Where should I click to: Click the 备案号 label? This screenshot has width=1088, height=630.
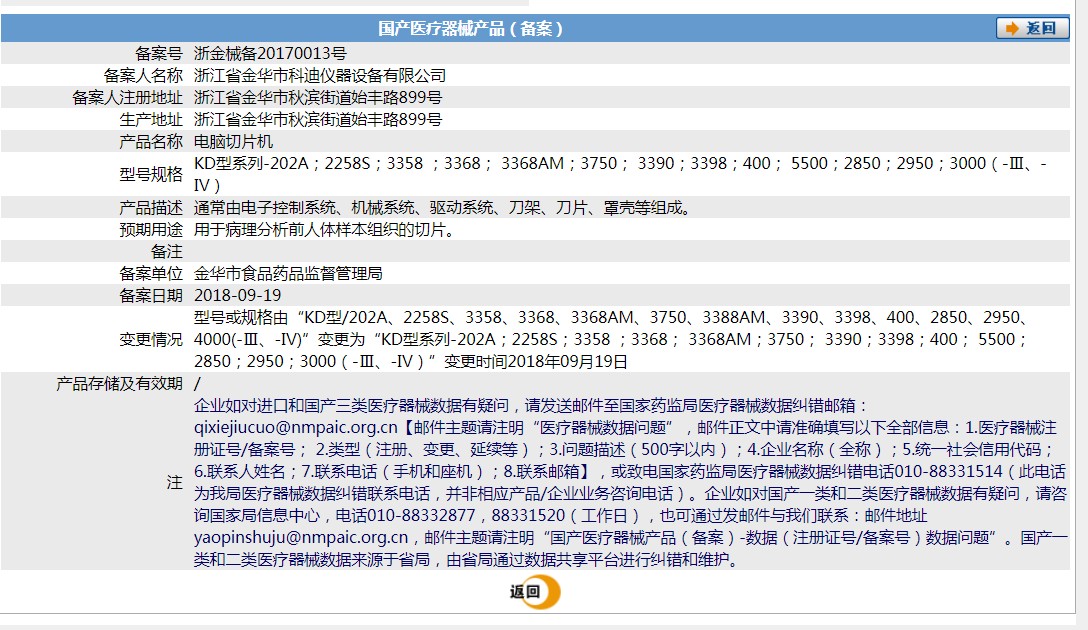159,53
